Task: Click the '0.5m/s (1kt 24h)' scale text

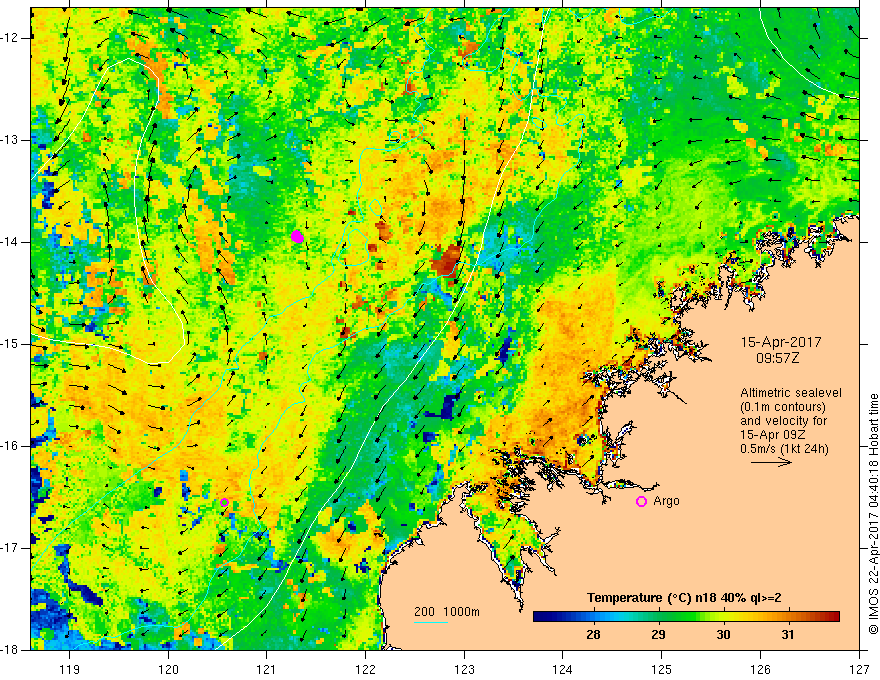Action: 784,449
